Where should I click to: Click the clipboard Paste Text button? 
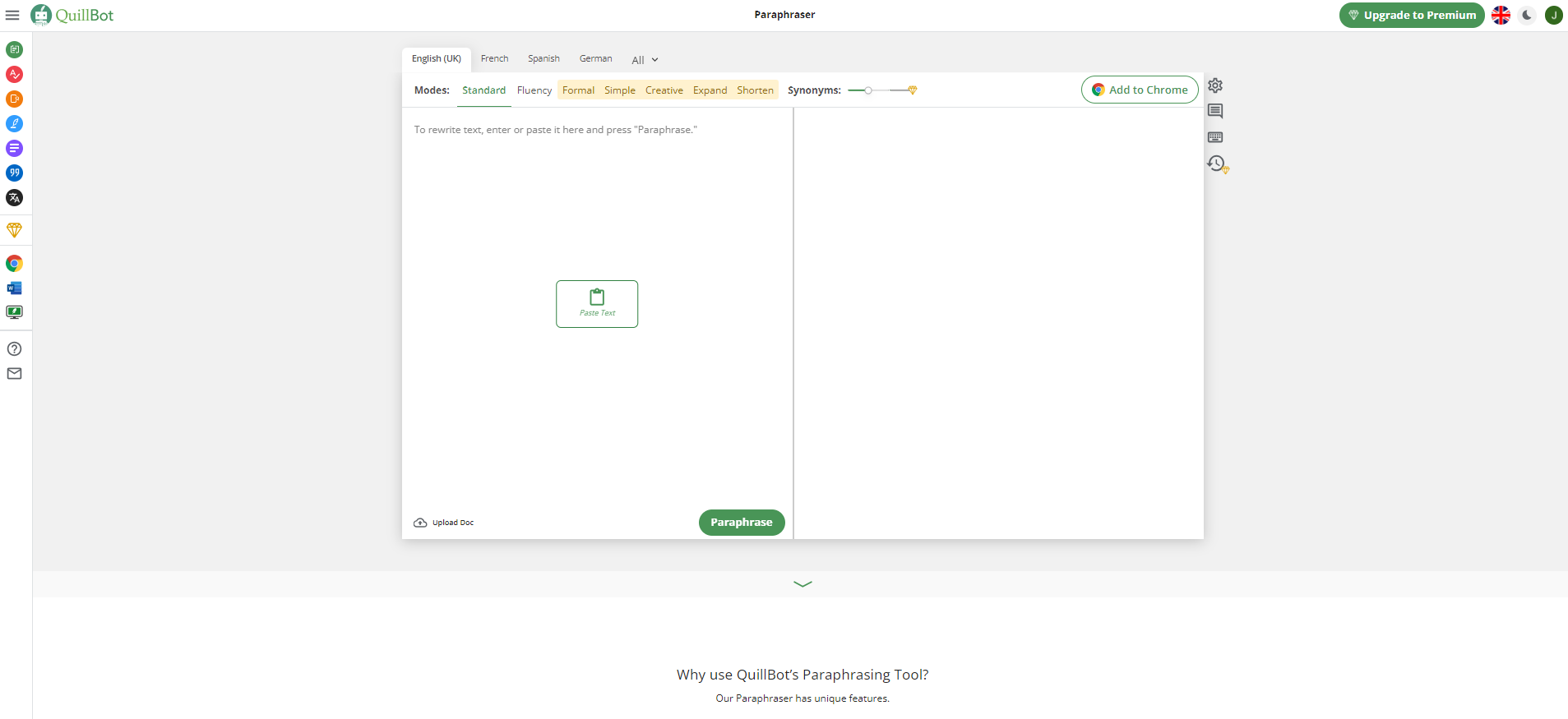pos(597,304)
